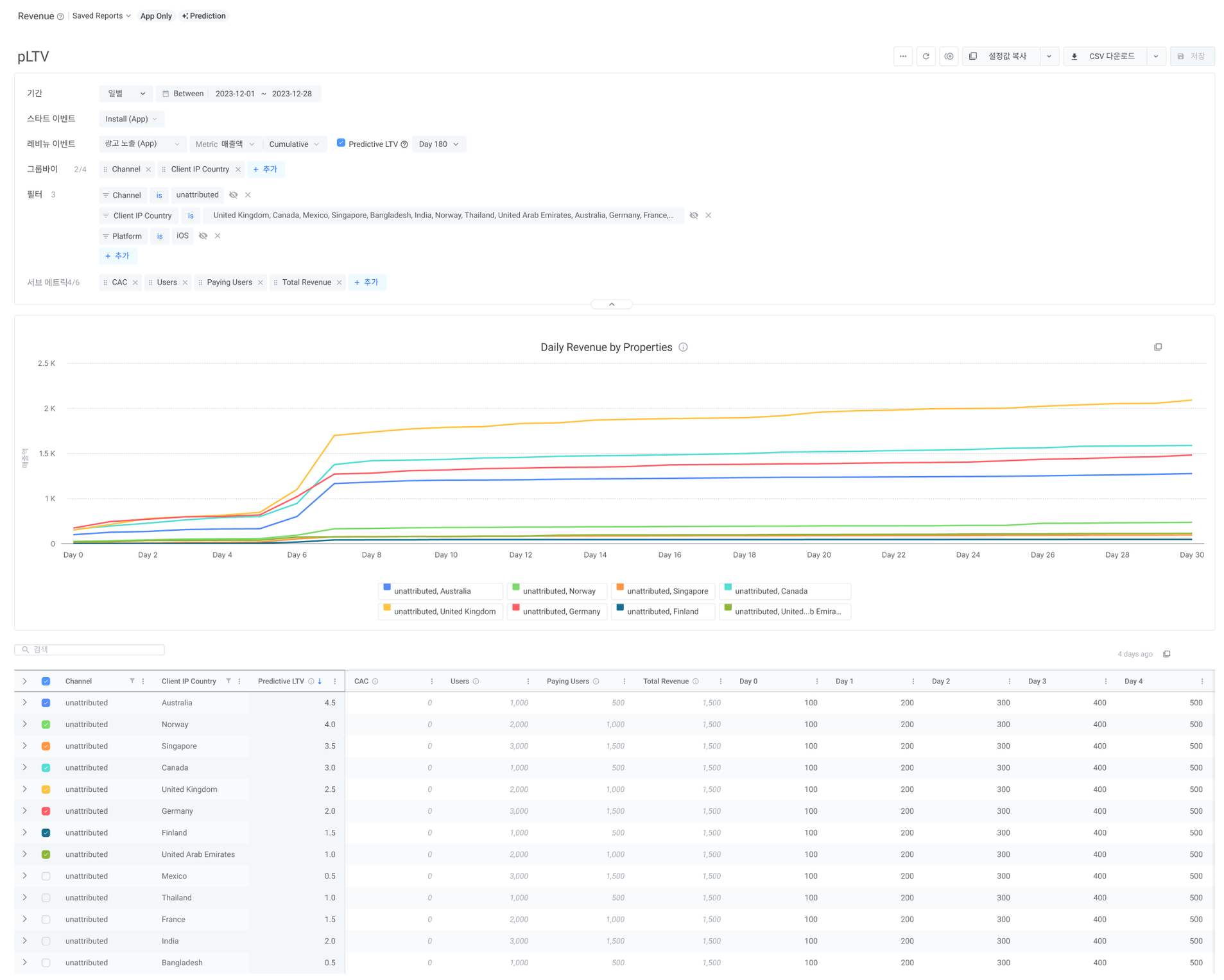
Task: Click 추가 to add a sub metric
Action: coord(366,282)
